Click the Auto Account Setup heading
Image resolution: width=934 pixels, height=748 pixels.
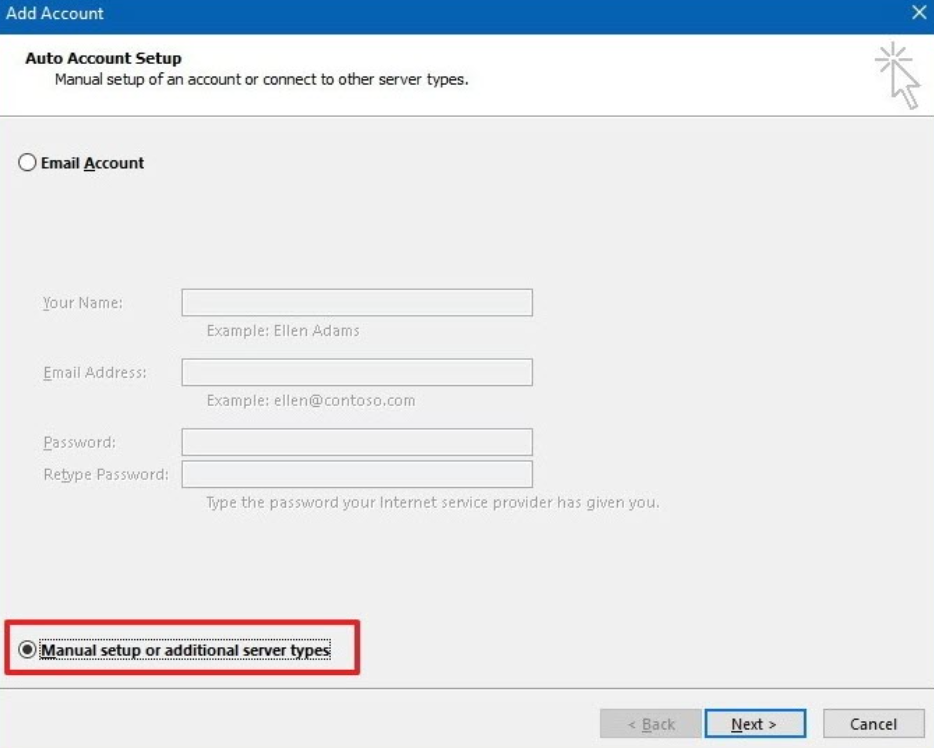(103, 58)
